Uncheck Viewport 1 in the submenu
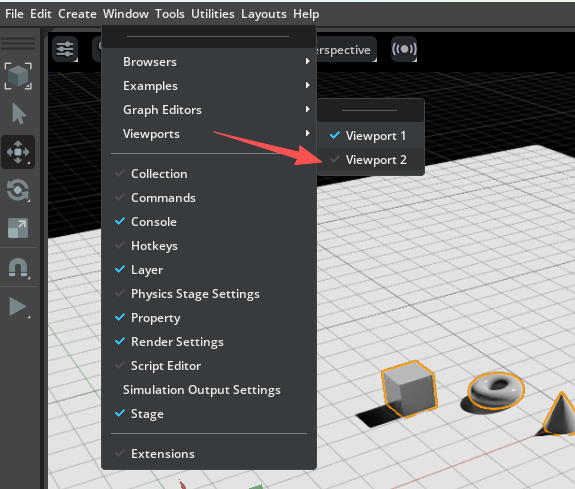Screen dimensions: 575x489 click(371, 136)
